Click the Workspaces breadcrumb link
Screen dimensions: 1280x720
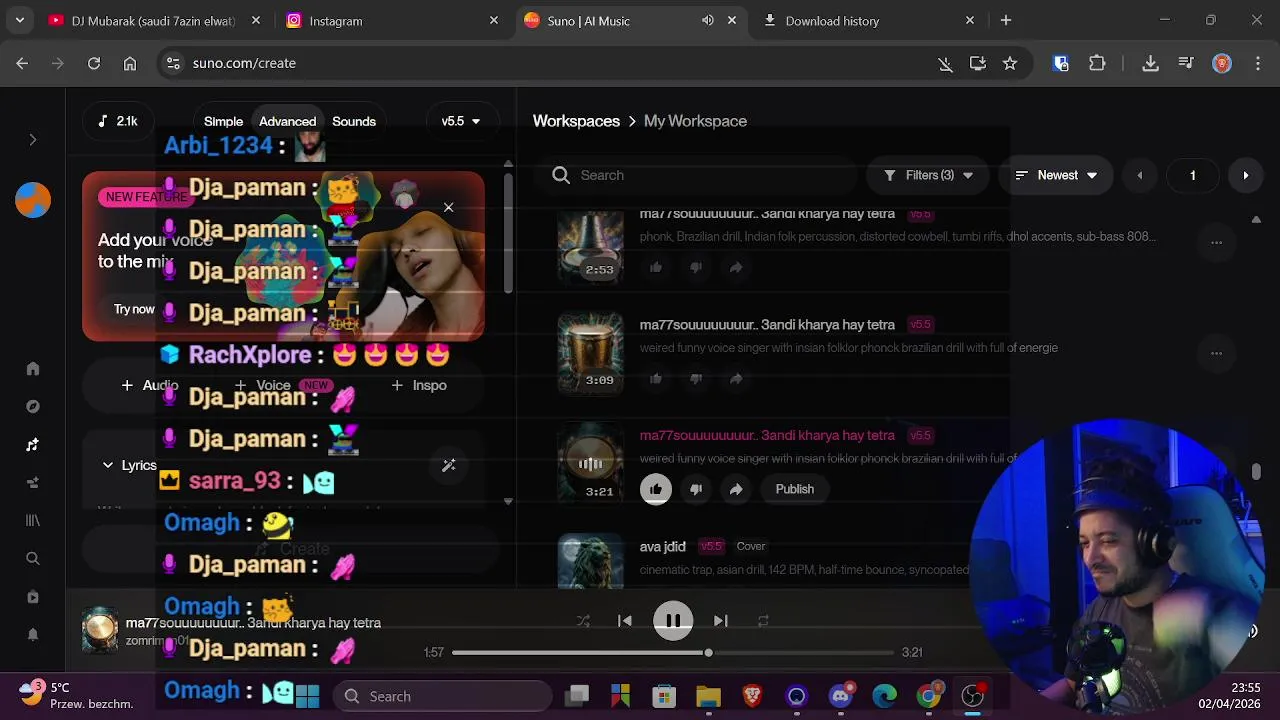click(576, 121)
